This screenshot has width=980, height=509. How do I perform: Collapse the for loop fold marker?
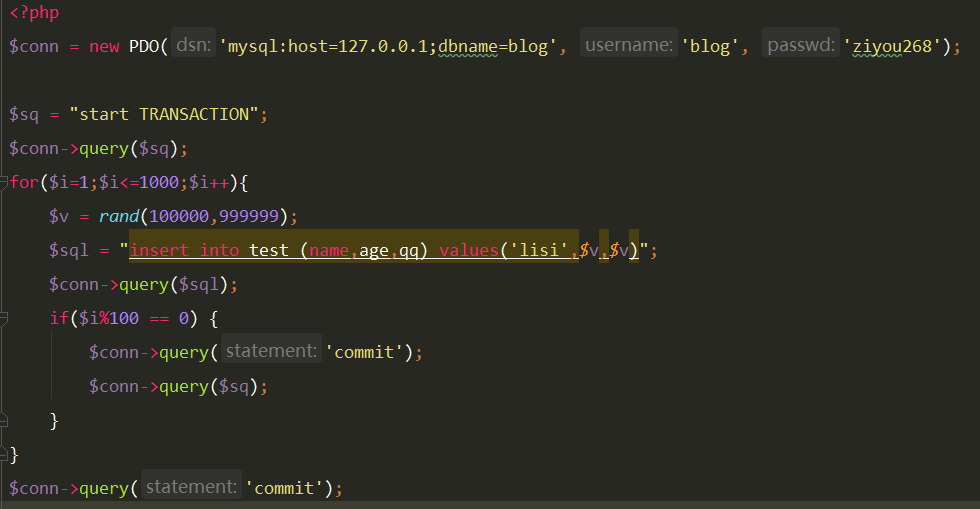pyautogui.click(x=3, y=182)
